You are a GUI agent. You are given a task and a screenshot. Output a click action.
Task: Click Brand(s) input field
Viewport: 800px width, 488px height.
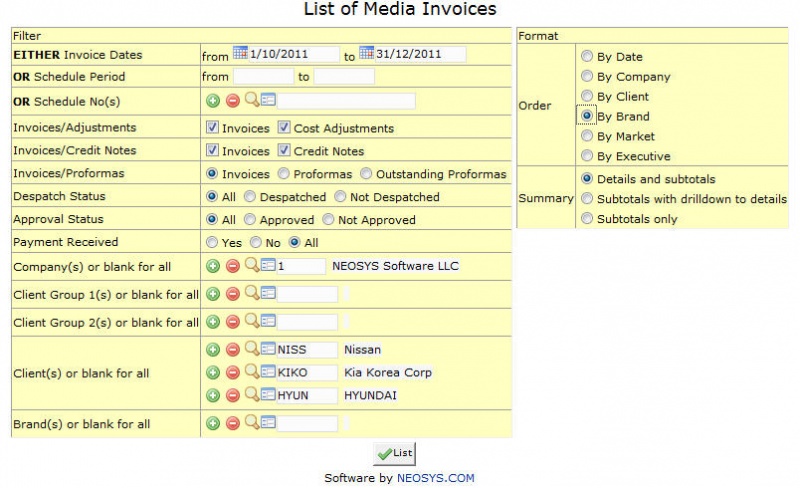(x=307, y=423)
